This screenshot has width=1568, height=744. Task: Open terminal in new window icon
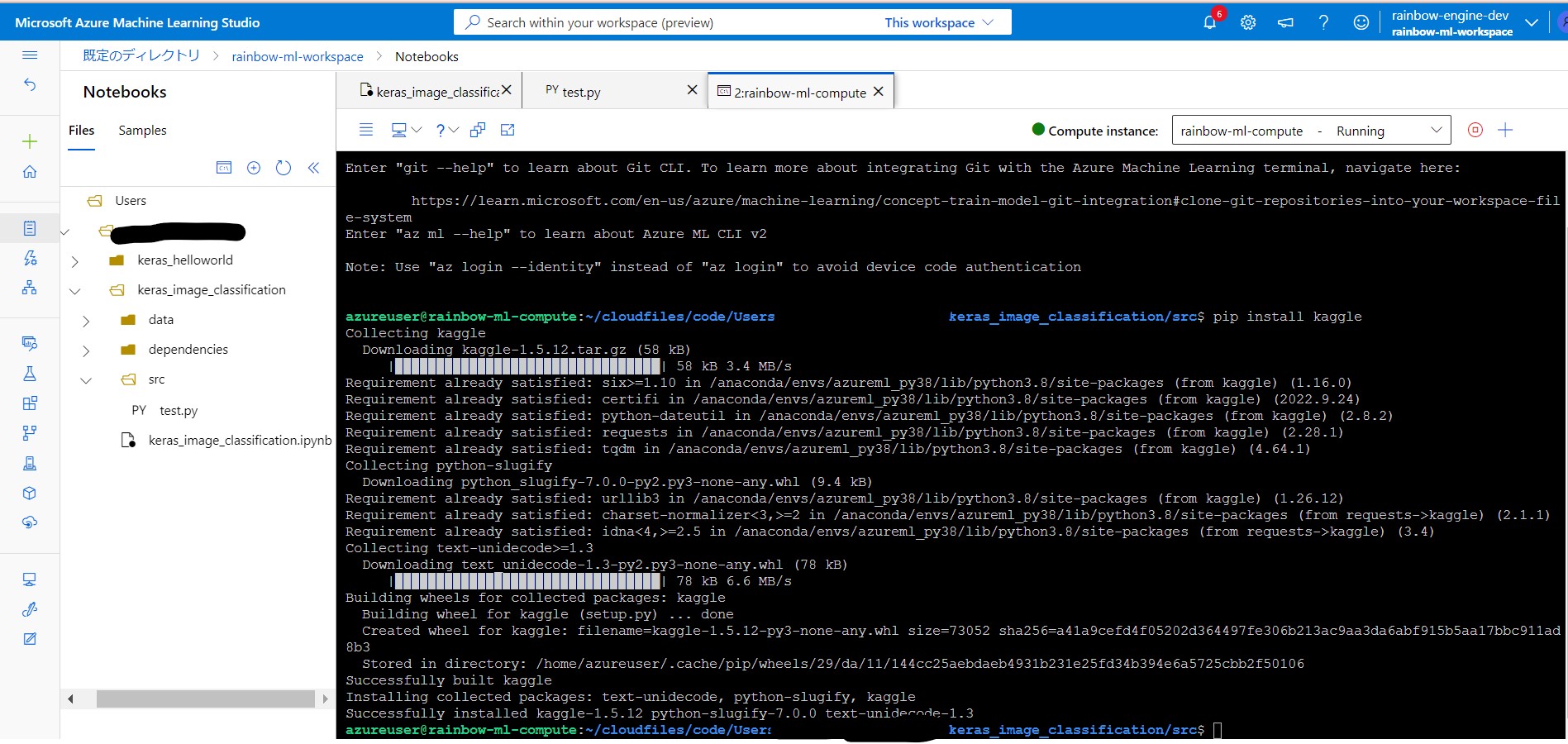coord(508,130)
